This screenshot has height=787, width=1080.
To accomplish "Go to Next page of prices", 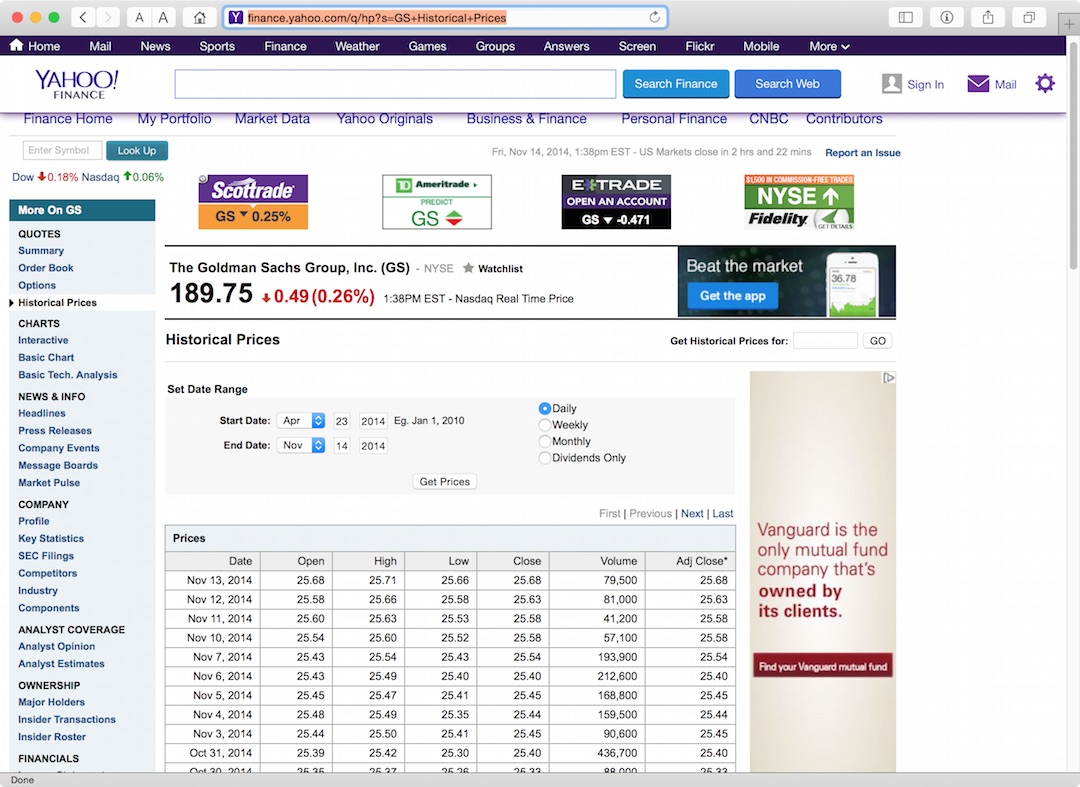I will (x=692, y=514).
